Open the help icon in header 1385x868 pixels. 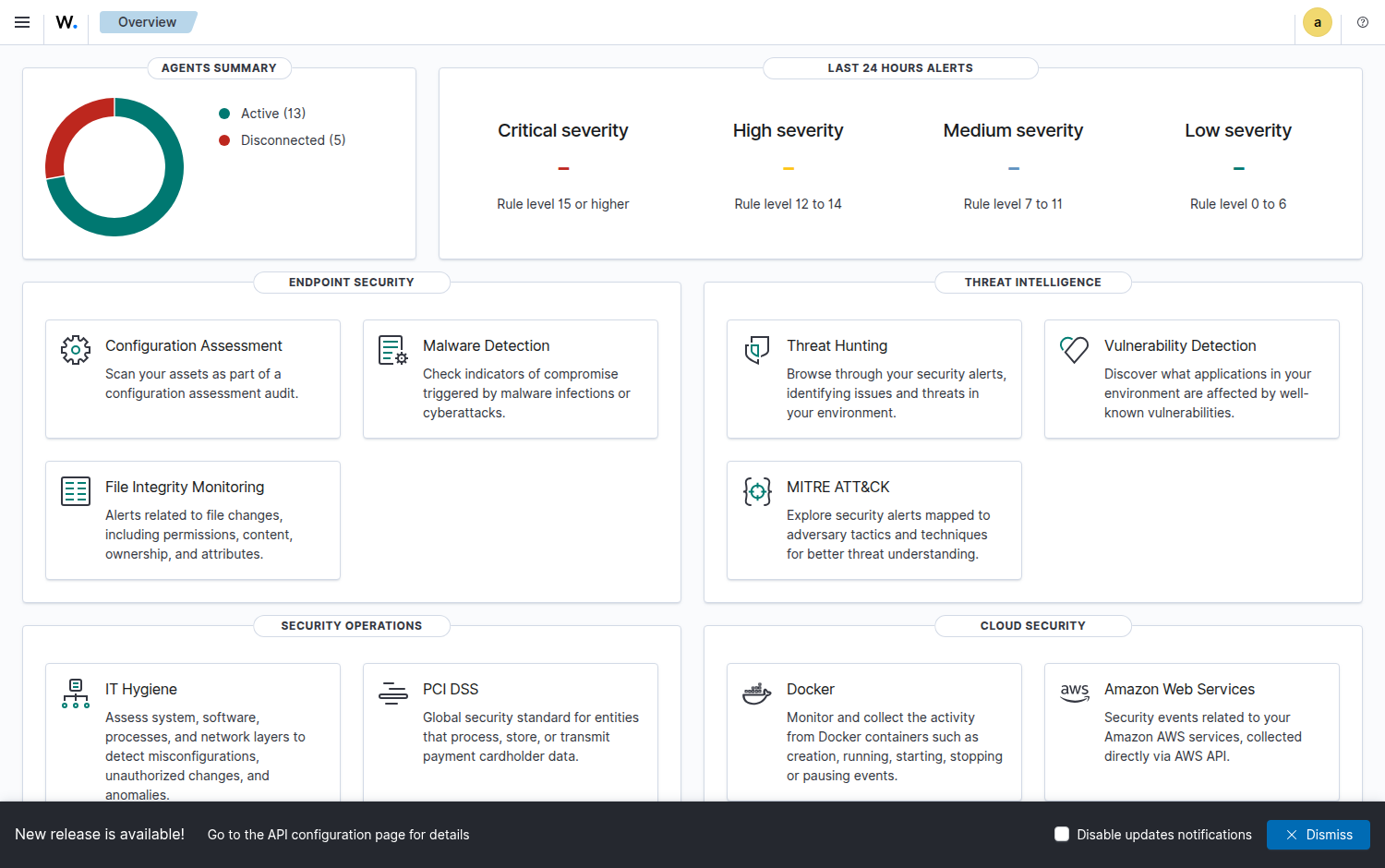(1363, 22)
